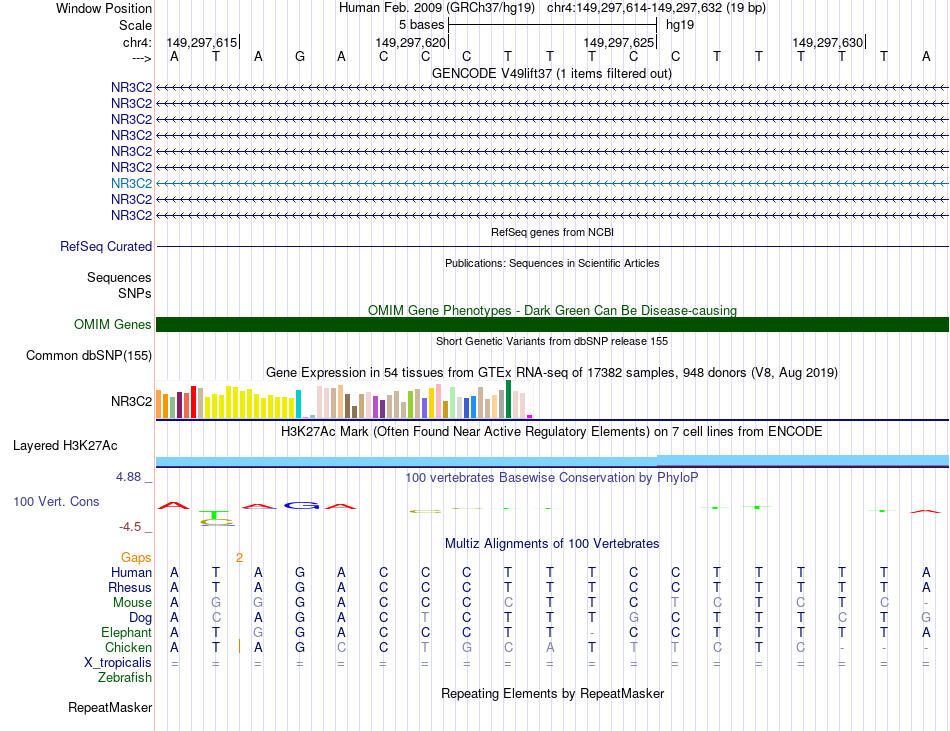Image resolution: width=950 pixels, height=731 pixels.
Task: Click the H3K27Ac Mark track title
Action: tap(552, 431)
